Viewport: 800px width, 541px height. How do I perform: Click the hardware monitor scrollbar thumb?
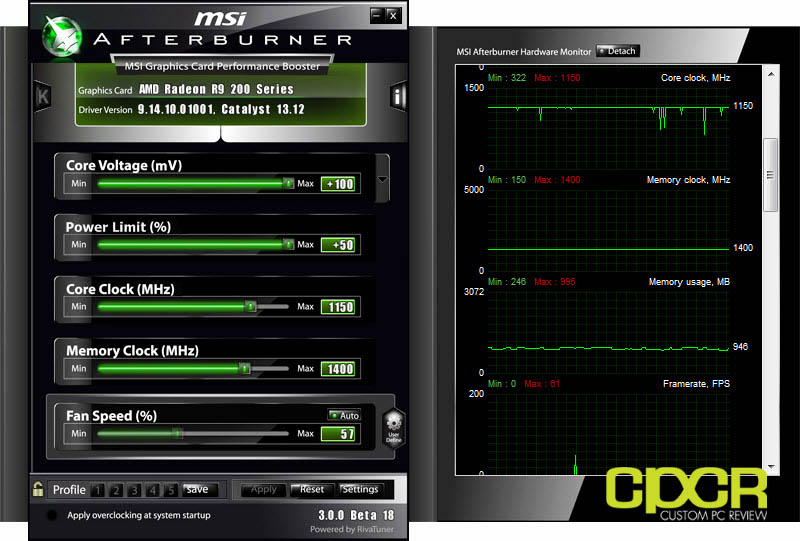coord(770,175)
